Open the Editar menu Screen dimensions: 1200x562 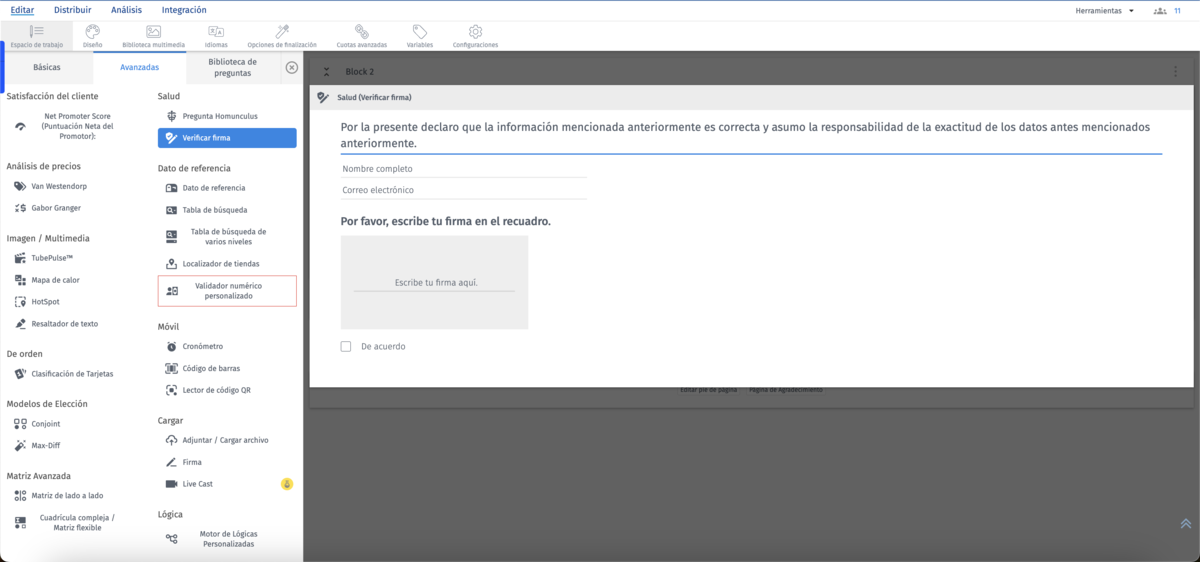tap(22, 10)
